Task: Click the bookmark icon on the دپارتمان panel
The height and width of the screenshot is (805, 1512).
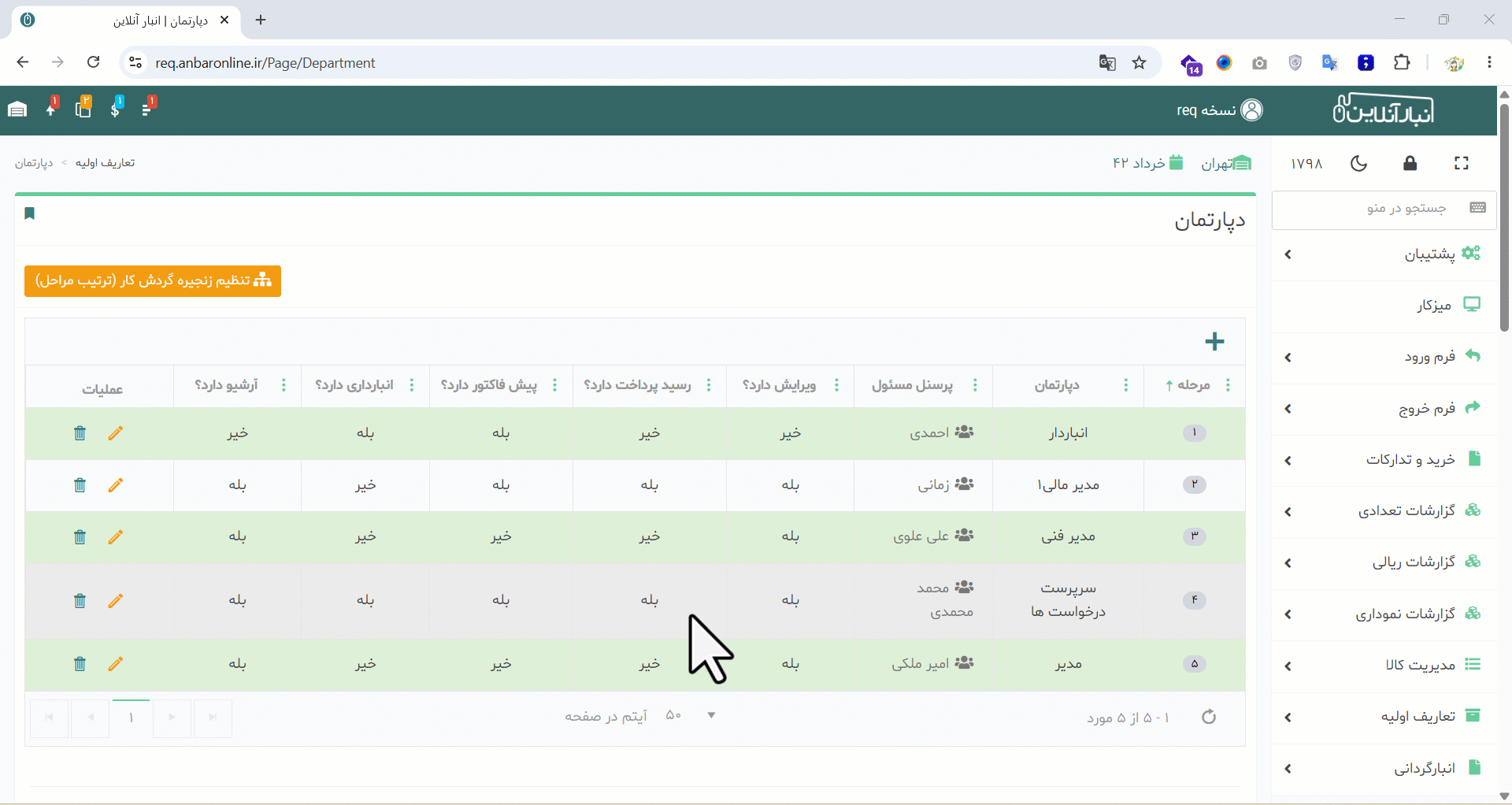Action: (30, 213)
